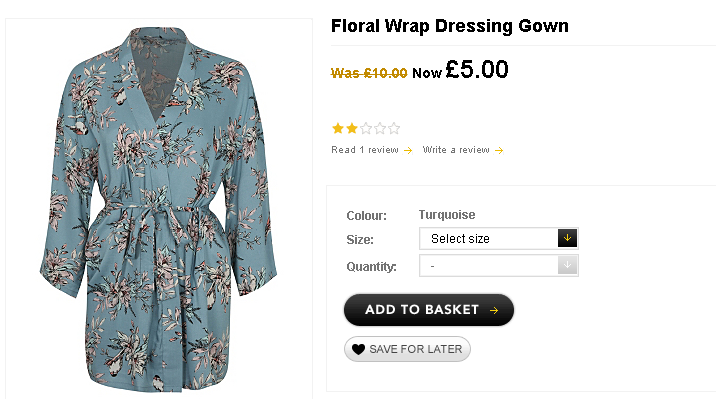Click the heart icon on Save For Later

click(x=358, y=349)
